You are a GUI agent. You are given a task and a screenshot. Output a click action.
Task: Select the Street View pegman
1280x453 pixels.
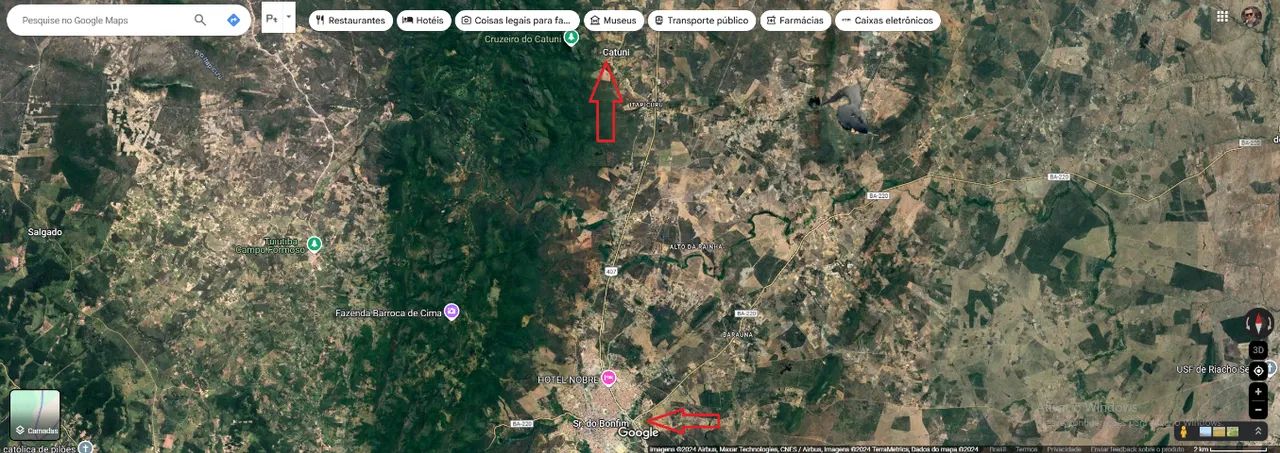tap(1184, 431)
